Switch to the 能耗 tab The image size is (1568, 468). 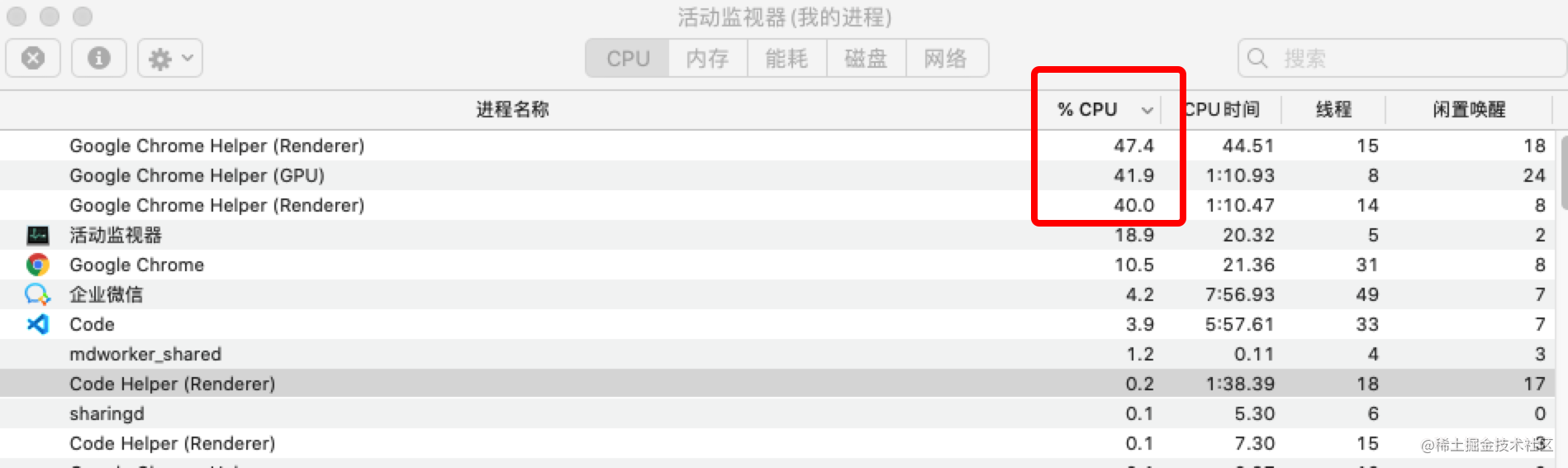pyautogui.click(x=786, y=58)
